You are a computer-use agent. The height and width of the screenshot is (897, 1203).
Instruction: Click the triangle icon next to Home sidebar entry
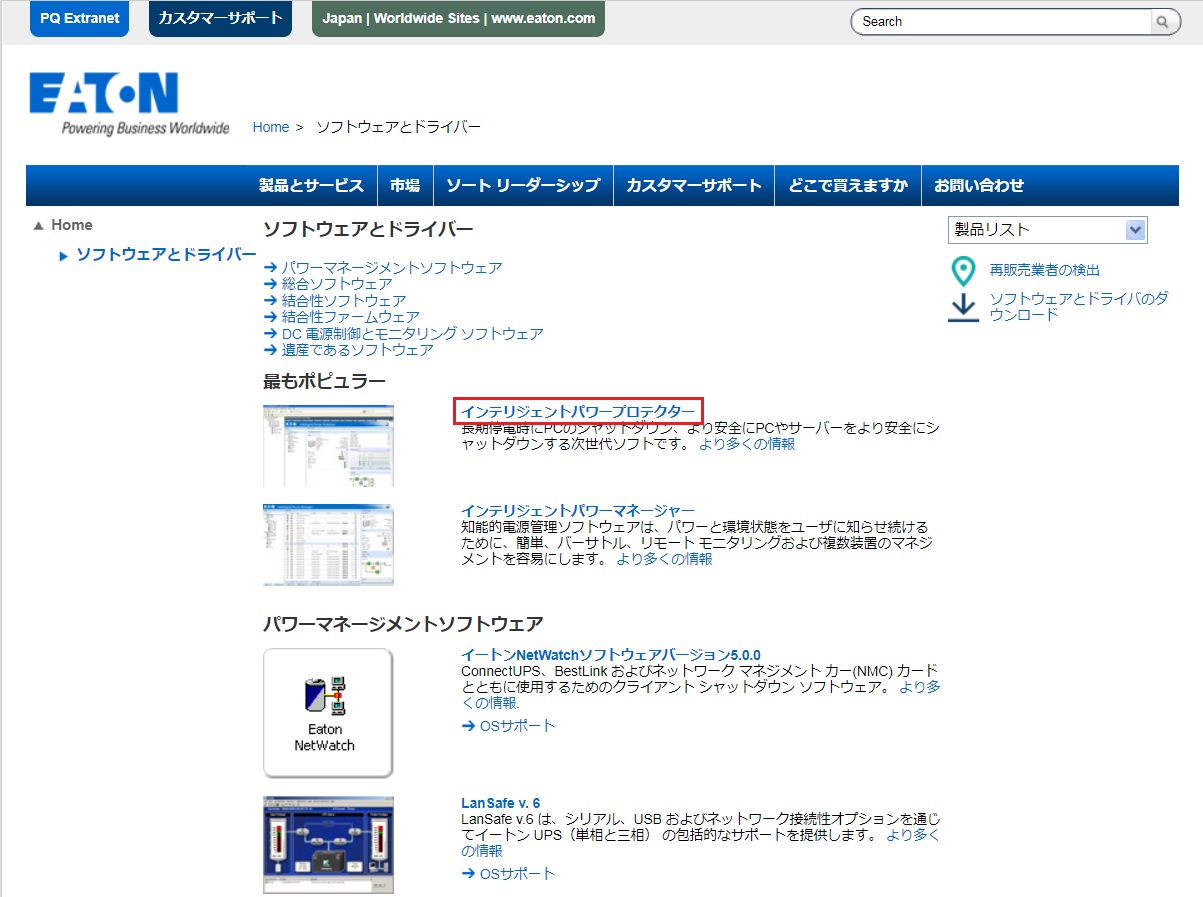pyautogui.click(x=37, y=224)
